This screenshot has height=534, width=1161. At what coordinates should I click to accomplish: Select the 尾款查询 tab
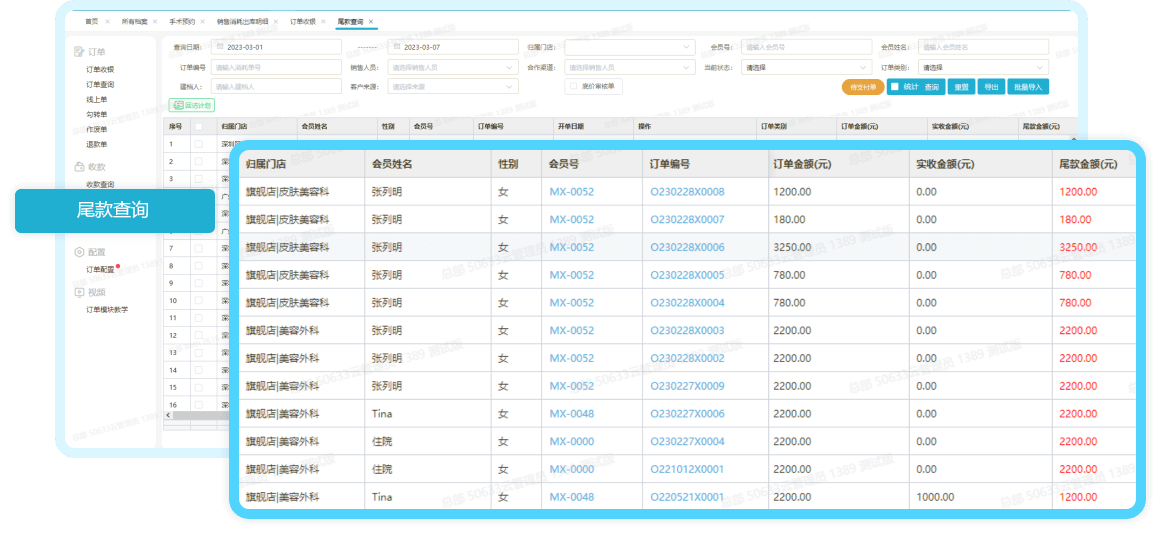[350, 21]
